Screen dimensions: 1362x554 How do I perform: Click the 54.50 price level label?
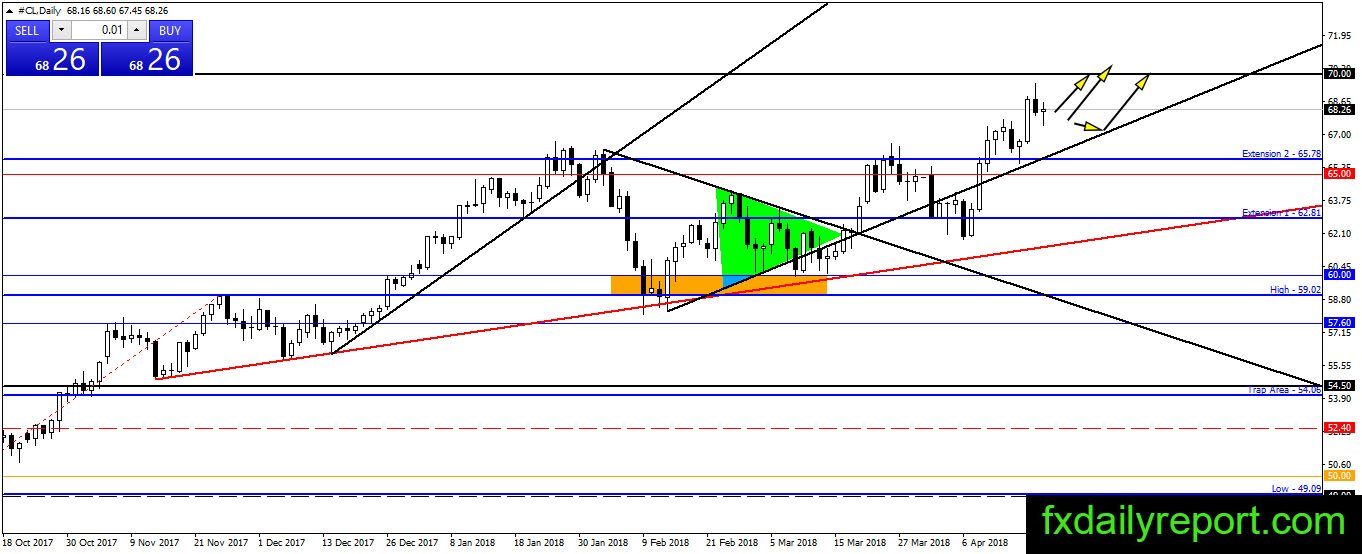point(1338,386)
